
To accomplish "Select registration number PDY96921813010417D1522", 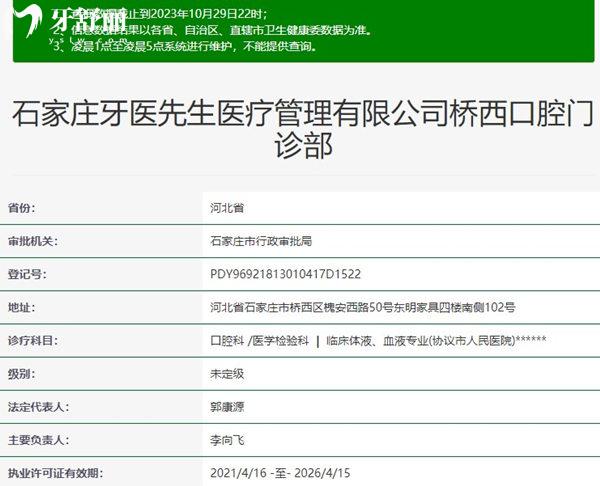I will (285, 274).
